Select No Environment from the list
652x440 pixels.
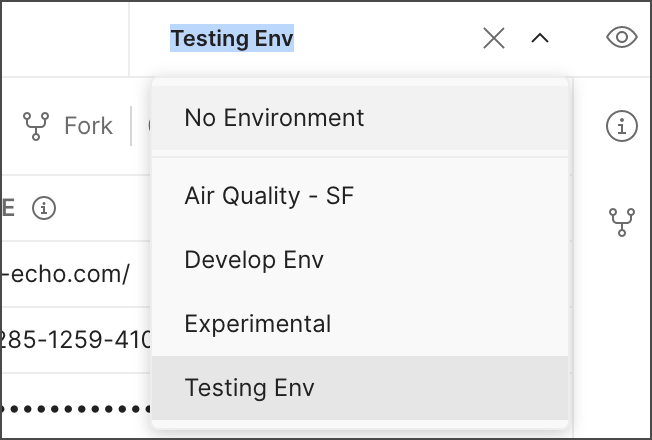pos(360,118)
